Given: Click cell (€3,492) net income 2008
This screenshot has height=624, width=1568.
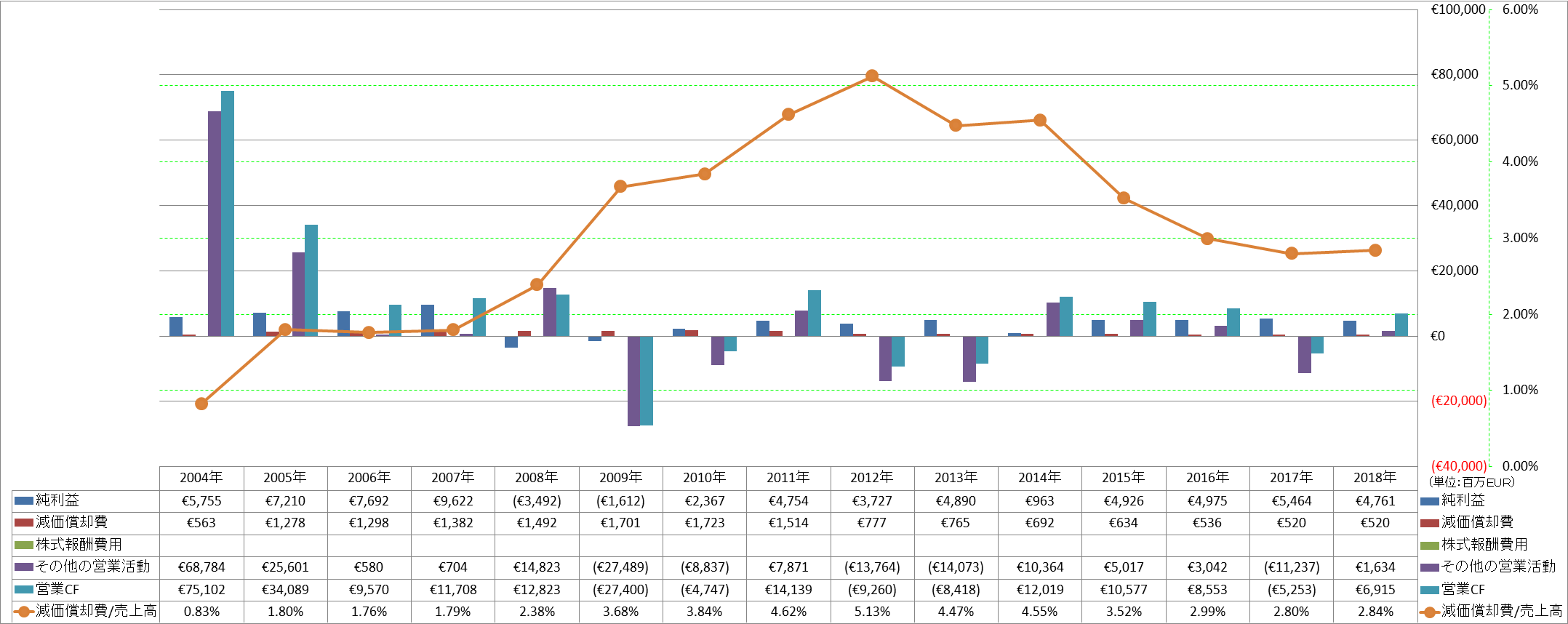Looking at the screenshot, I should tap(537, 501).
